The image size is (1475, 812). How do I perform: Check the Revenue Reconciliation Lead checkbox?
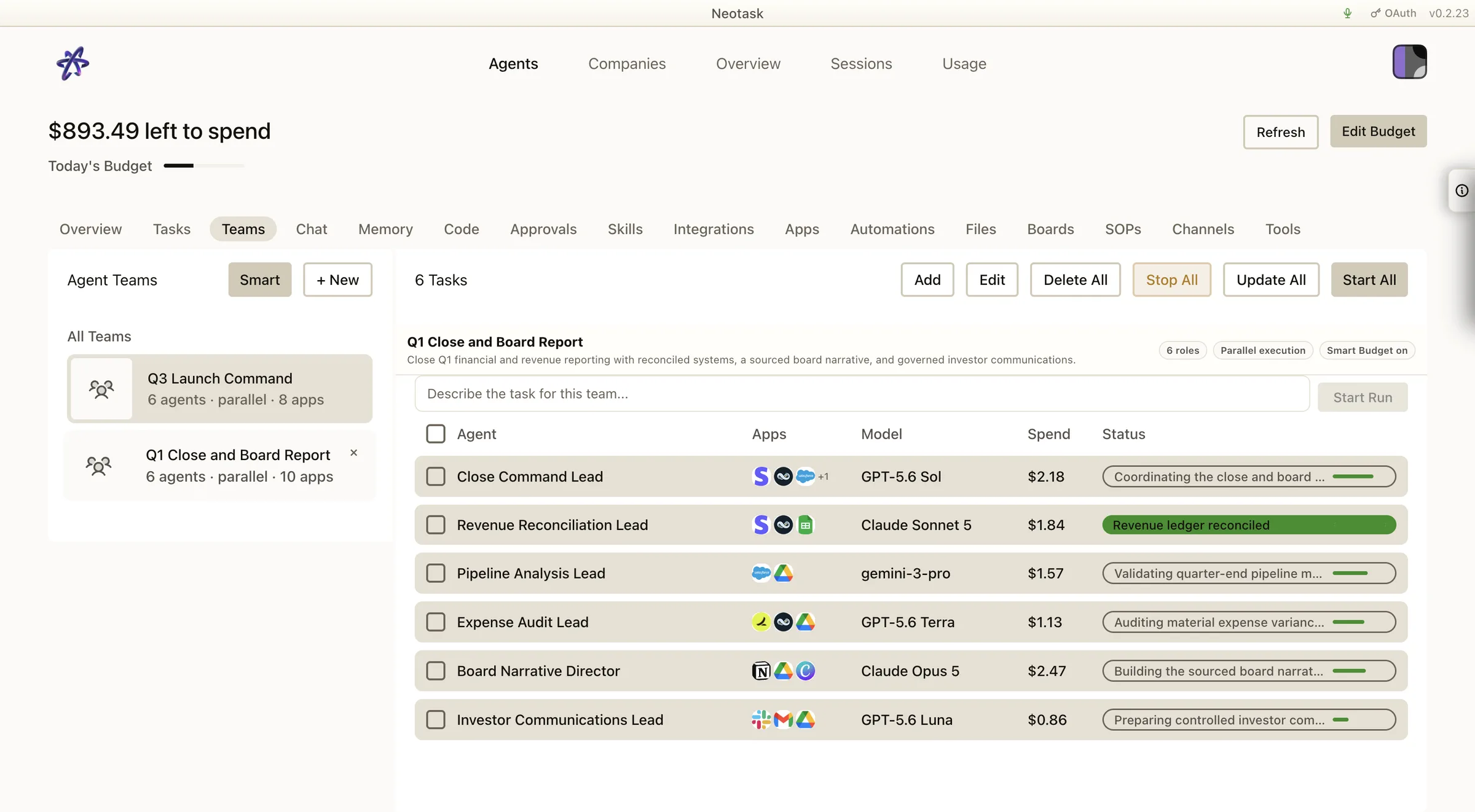pos(436,525)
